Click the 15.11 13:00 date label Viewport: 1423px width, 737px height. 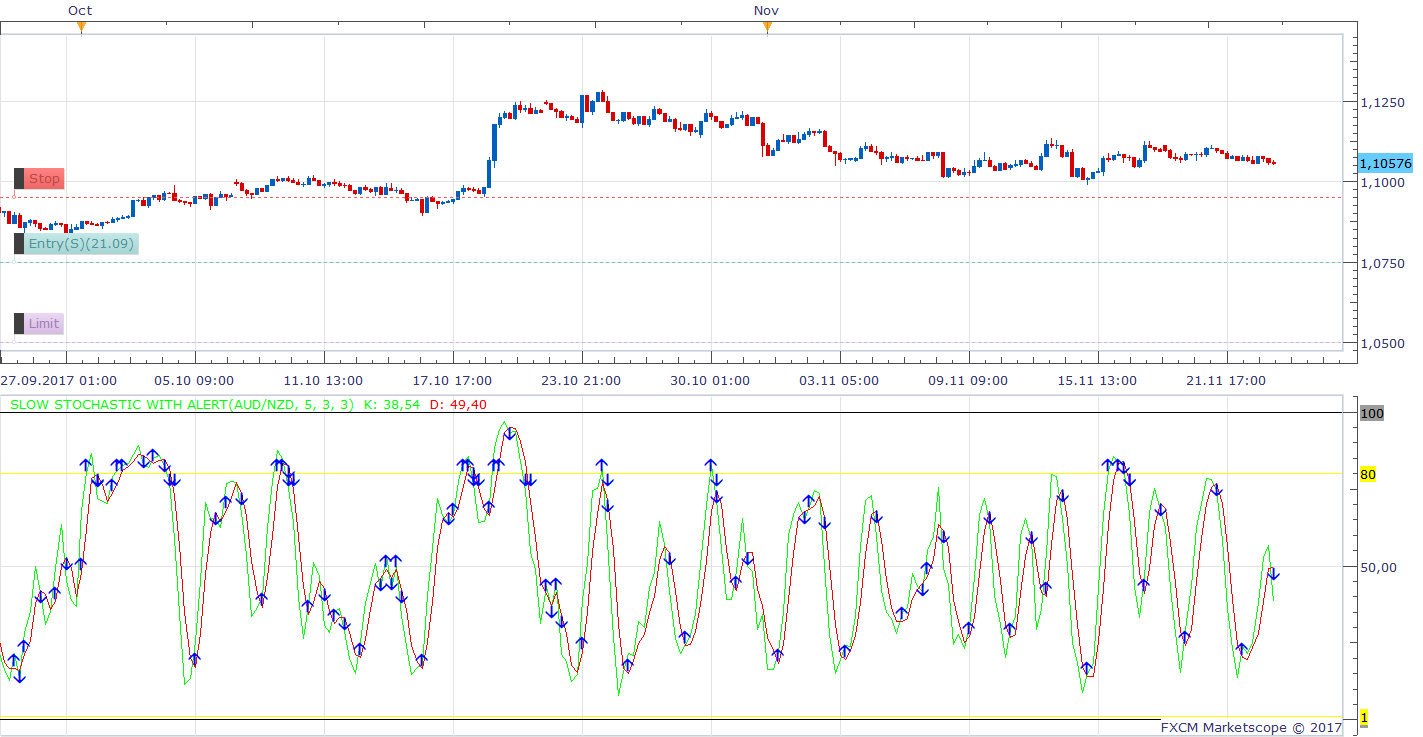click(x=1097, y=381)
